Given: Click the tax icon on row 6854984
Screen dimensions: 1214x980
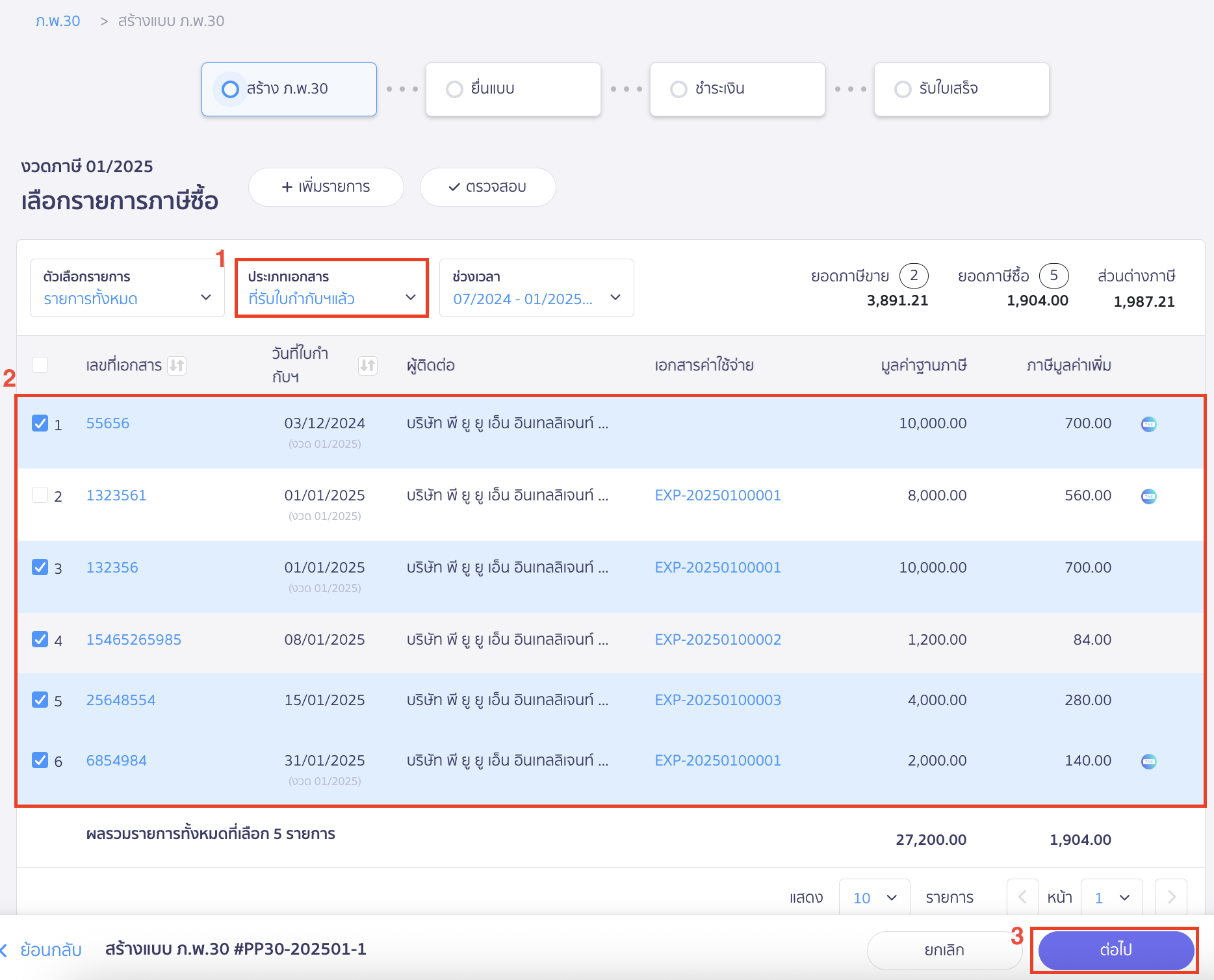Looking at the screenshot, I should pyautogui.click(x=1148, y=762).
